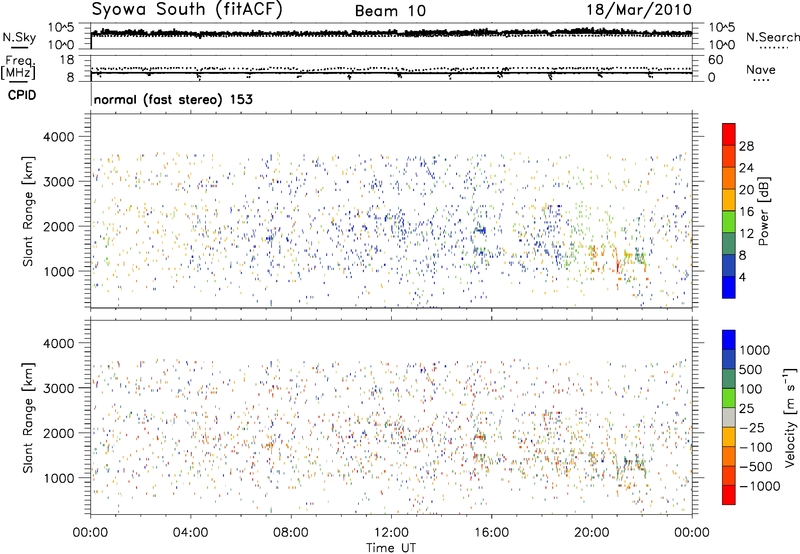Click the '4000' tick on the Velocity panel axis
The width and height of the screenshot is (800, 554).
pyautogui.click(x=59, y=343)
